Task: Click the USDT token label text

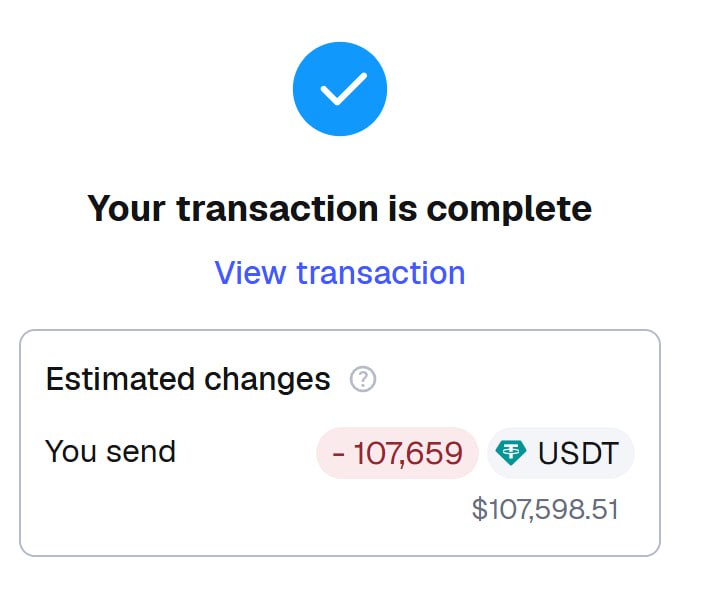Action: 578,453
